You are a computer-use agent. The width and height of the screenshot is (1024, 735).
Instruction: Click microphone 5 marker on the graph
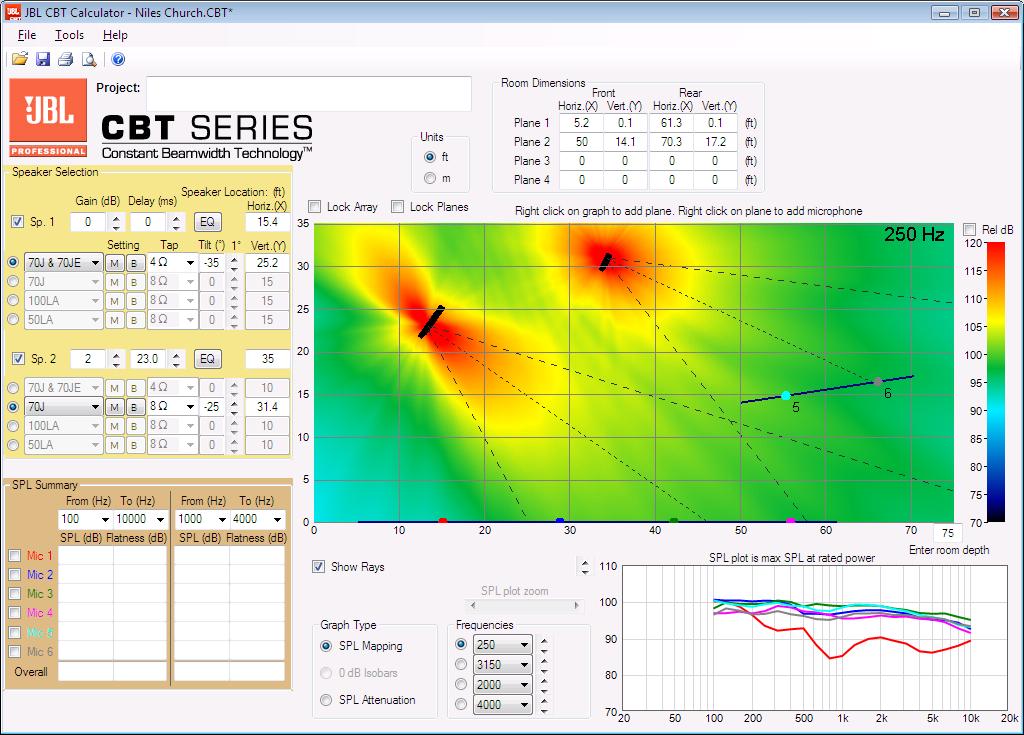click(x=786, y=395)
